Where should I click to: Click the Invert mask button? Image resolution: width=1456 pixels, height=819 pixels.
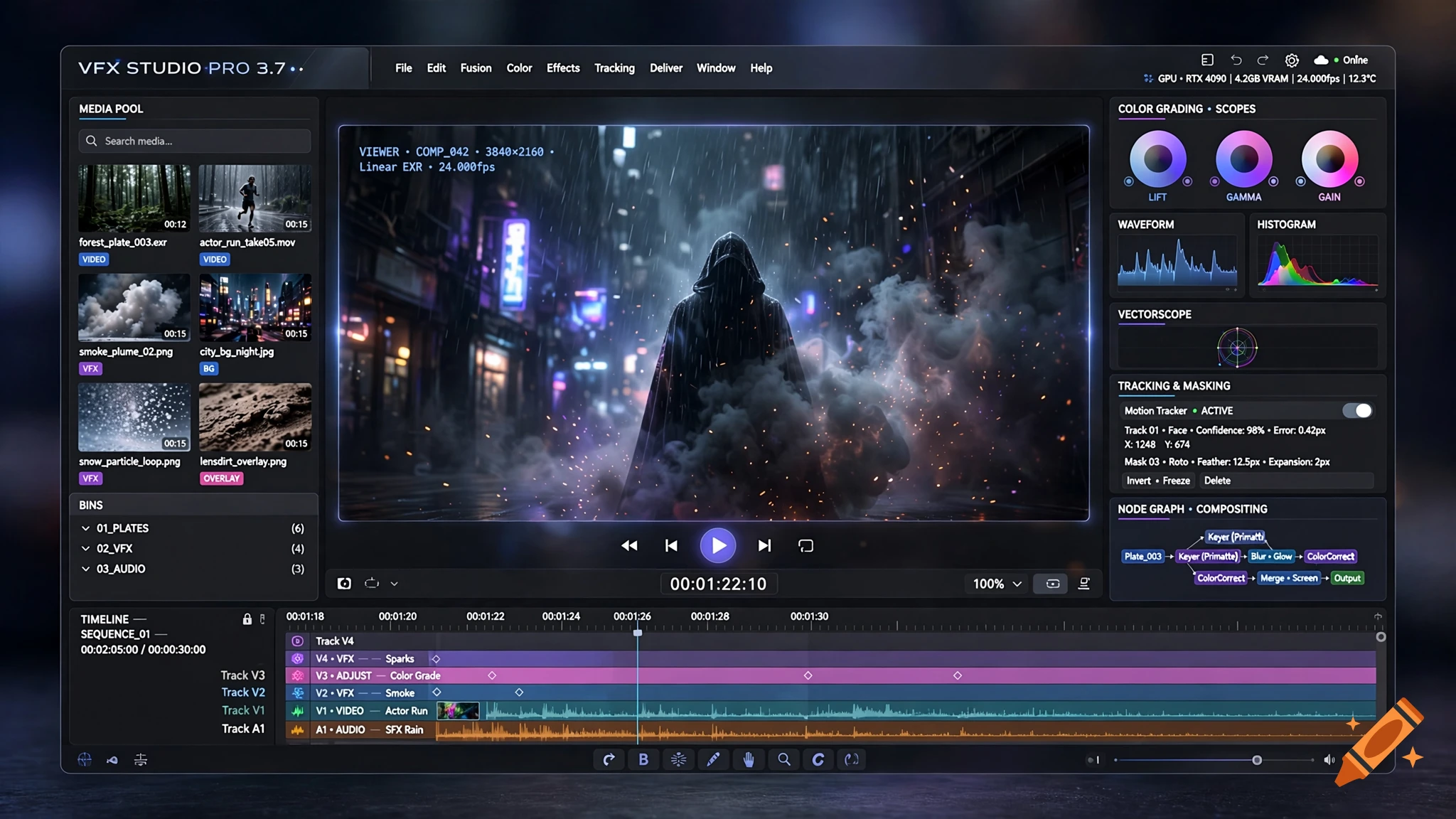pyautogui.click(x=1138, y=481)
